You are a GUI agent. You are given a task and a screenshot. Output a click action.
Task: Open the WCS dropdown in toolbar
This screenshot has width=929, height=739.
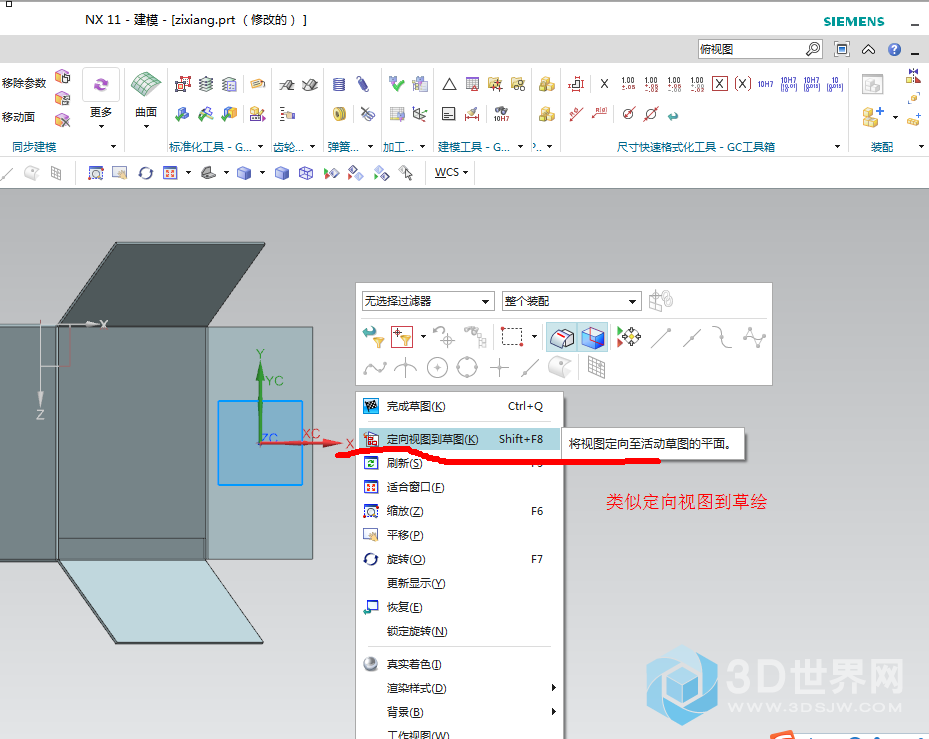coord(451,172)
